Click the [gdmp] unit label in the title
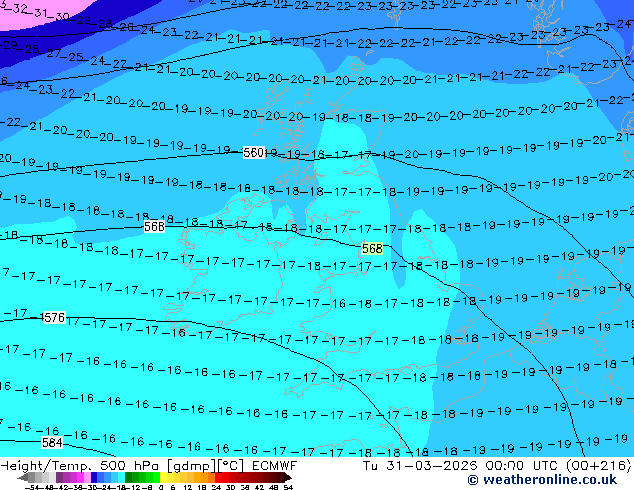The image size is (634, 490). coord(192,466)
